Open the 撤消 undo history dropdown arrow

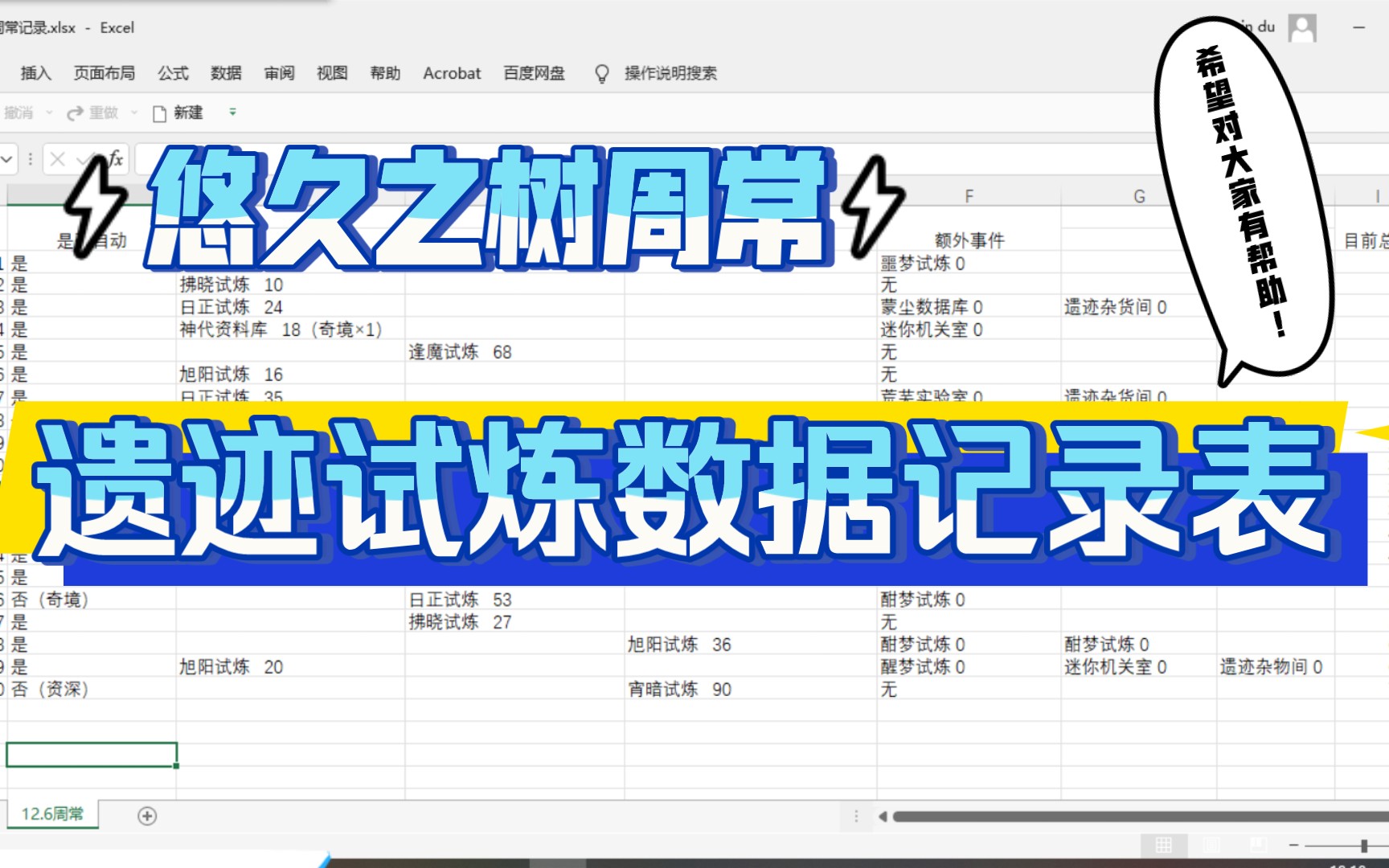49,113
